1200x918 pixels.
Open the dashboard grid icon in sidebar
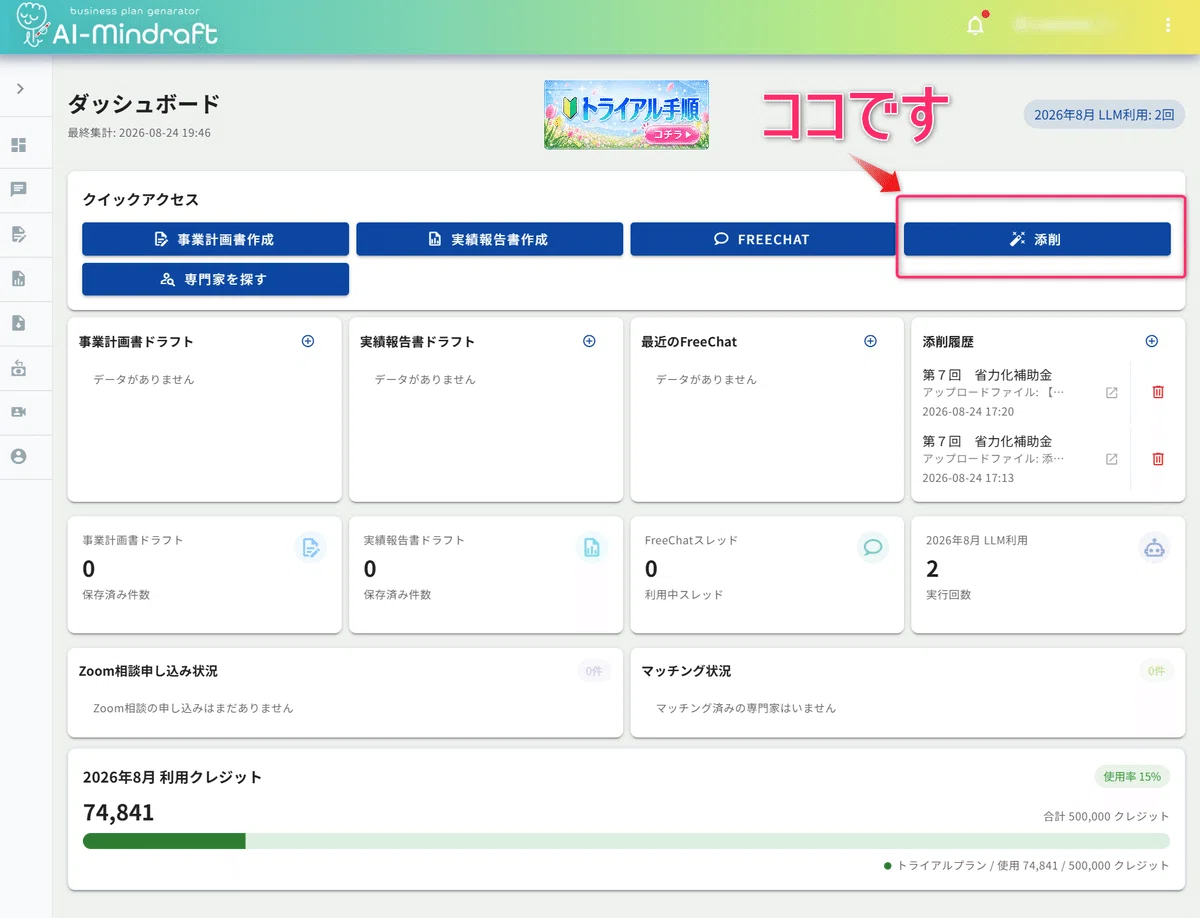tap(19, 146)
